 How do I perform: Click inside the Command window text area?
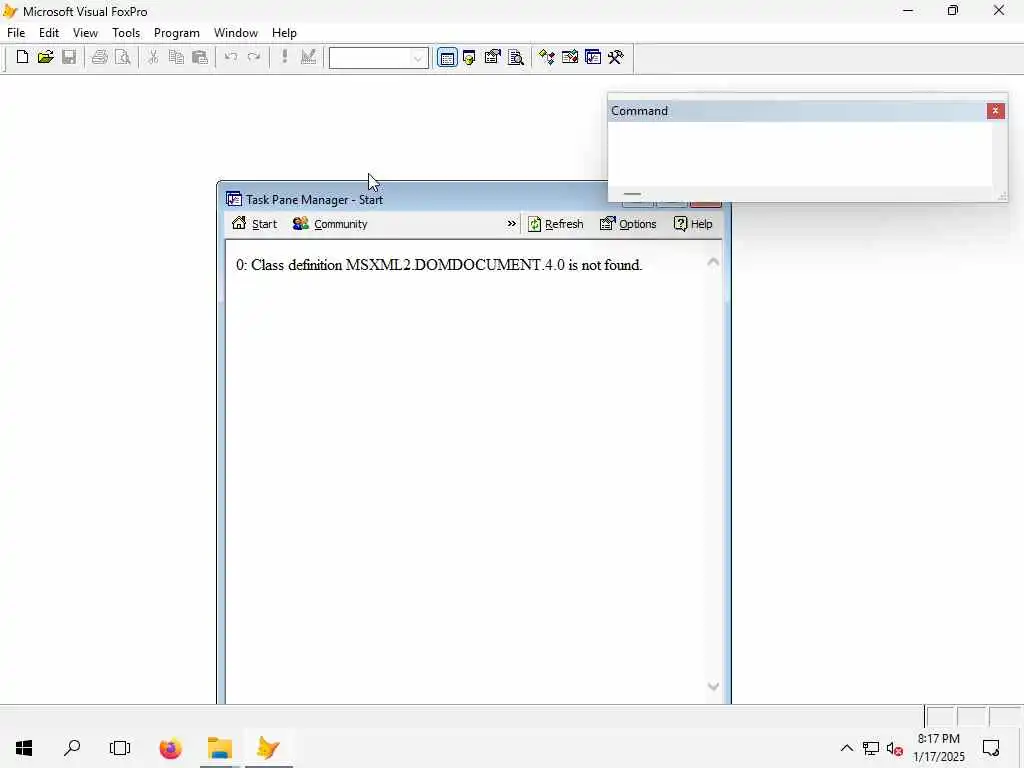click(800, 154)
